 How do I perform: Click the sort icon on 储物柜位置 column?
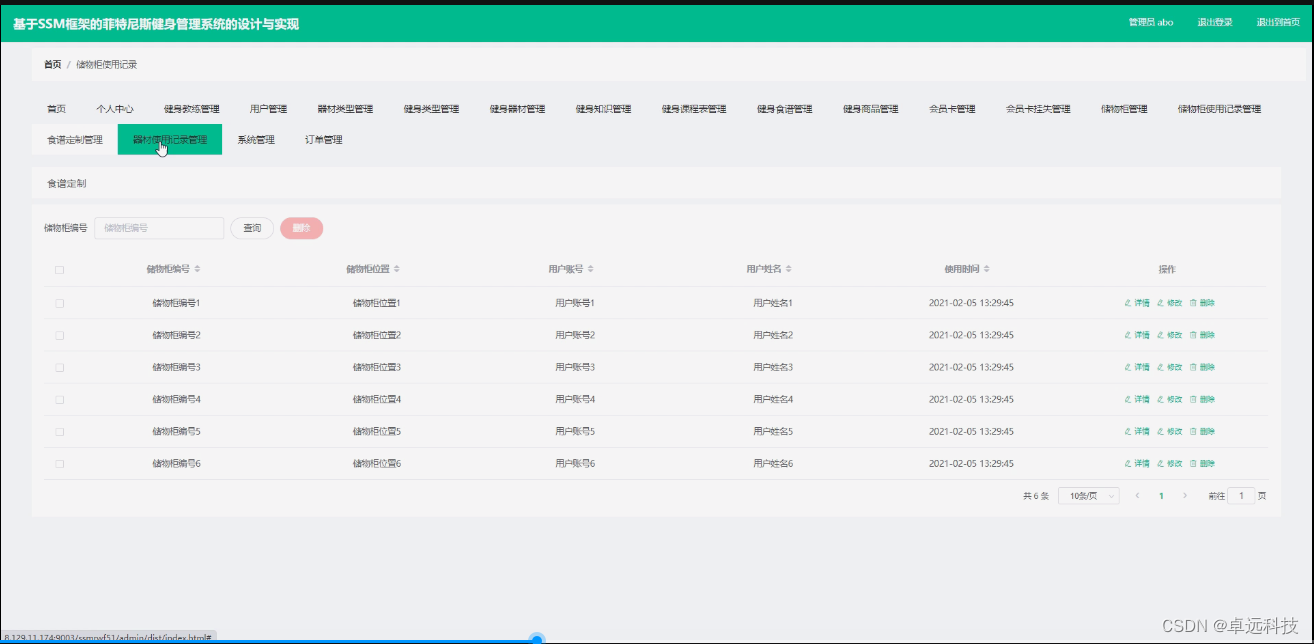coord(397,268)
